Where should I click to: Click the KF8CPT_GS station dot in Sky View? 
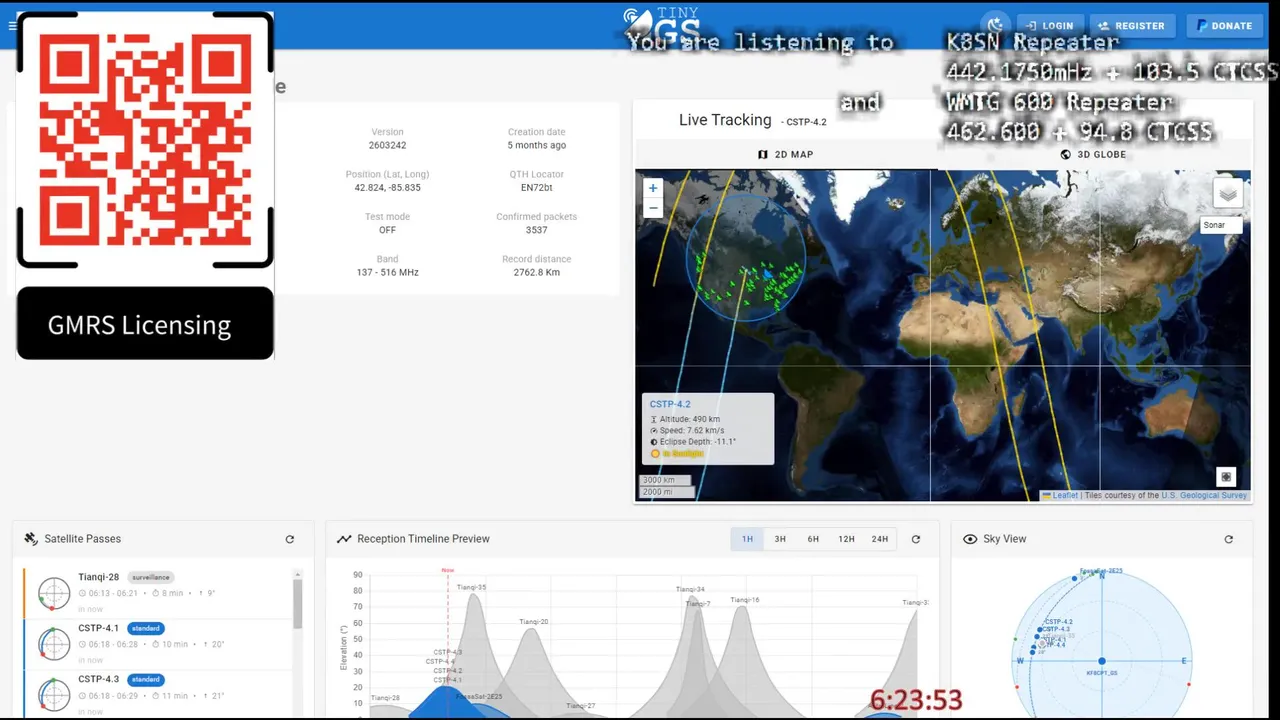pyautogui.click(x=1102, y=661)
